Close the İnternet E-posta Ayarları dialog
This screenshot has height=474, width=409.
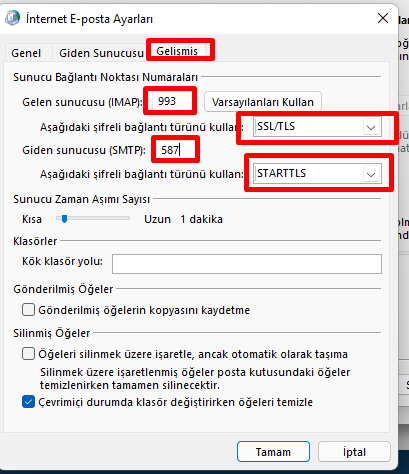point(383,18)
